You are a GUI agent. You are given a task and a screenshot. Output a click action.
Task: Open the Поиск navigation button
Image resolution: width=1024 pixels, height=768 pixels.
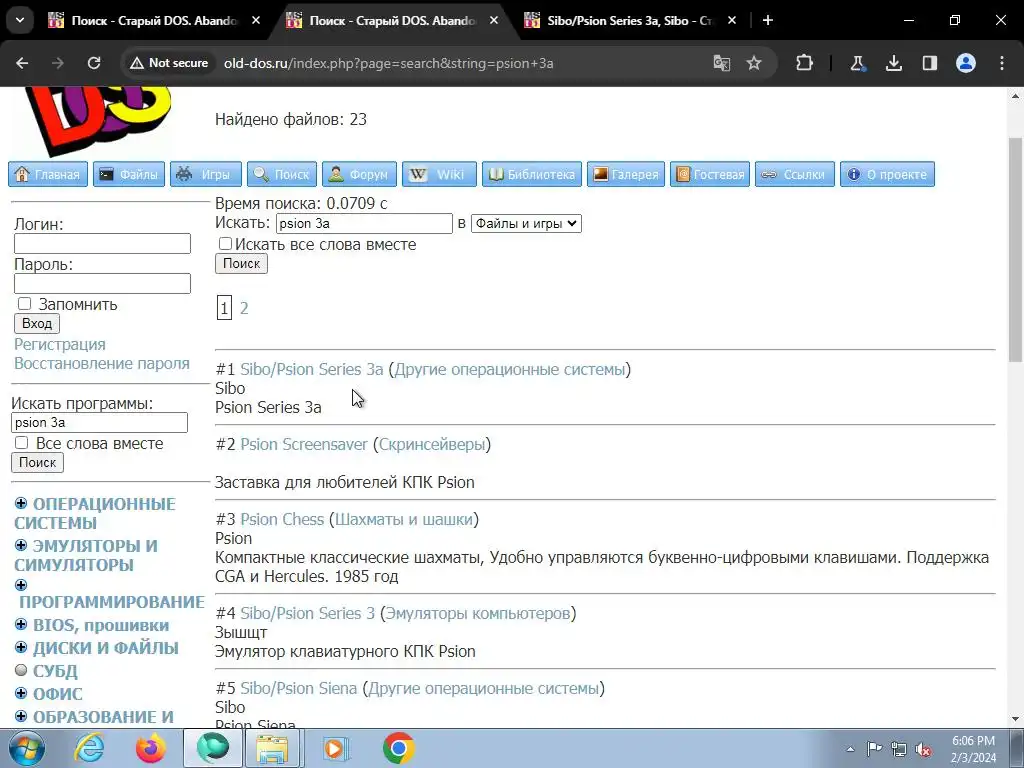coord(281,174)
